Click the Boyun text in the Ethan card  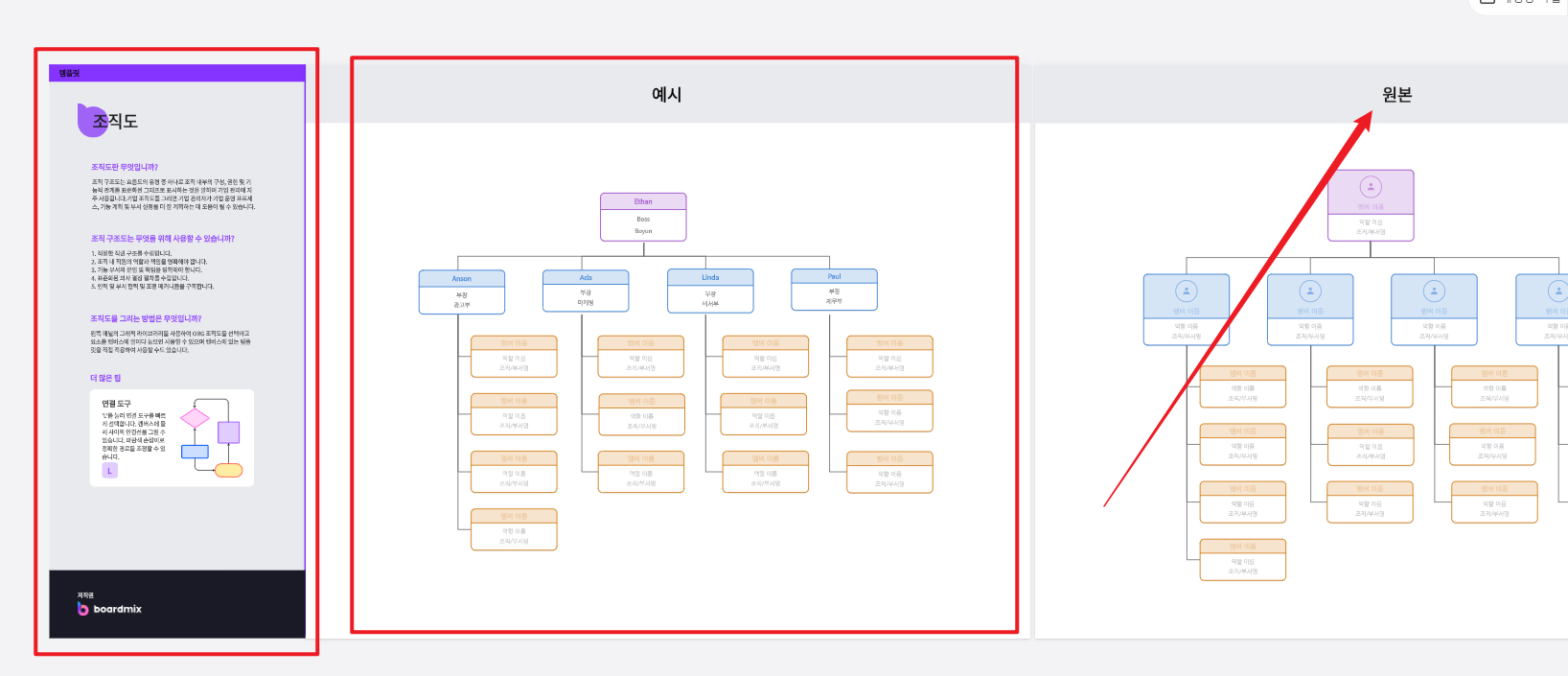tap(643, 231)
